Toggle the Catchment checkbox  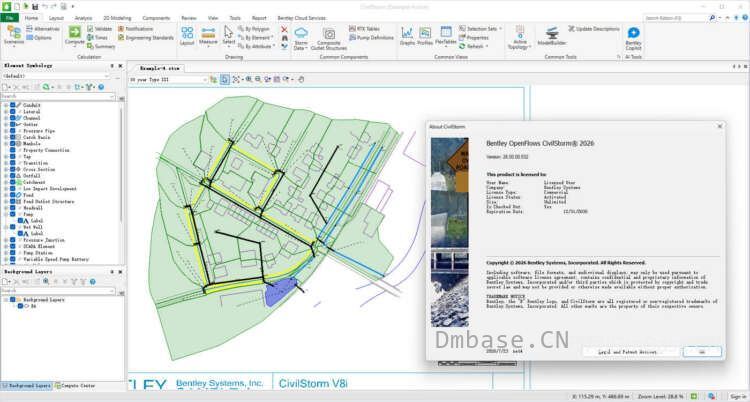(13, 182)
